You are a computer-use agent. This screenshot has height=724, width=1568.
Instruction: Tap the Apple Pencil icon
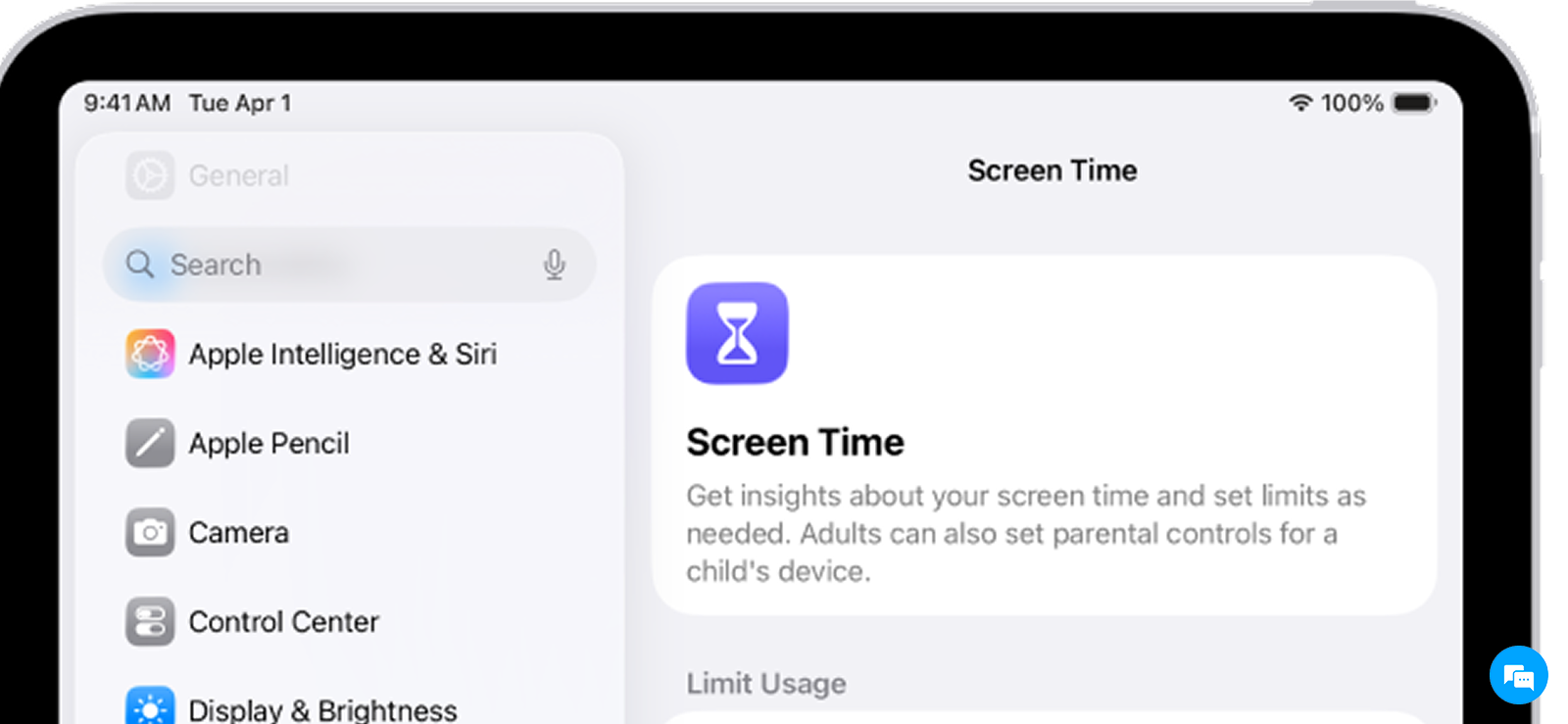point(150,443)
